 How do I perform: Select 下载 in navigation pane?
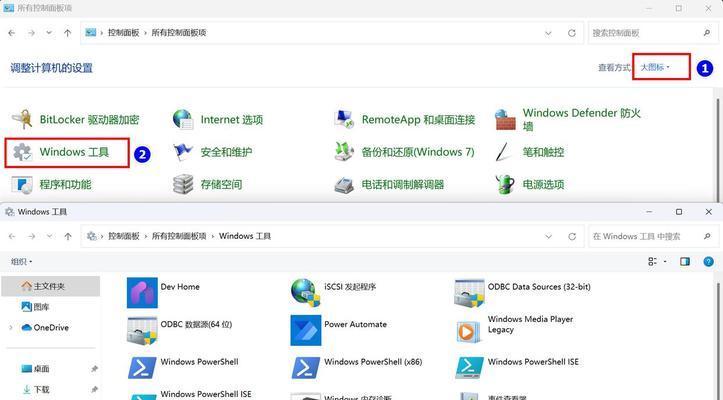36,389
